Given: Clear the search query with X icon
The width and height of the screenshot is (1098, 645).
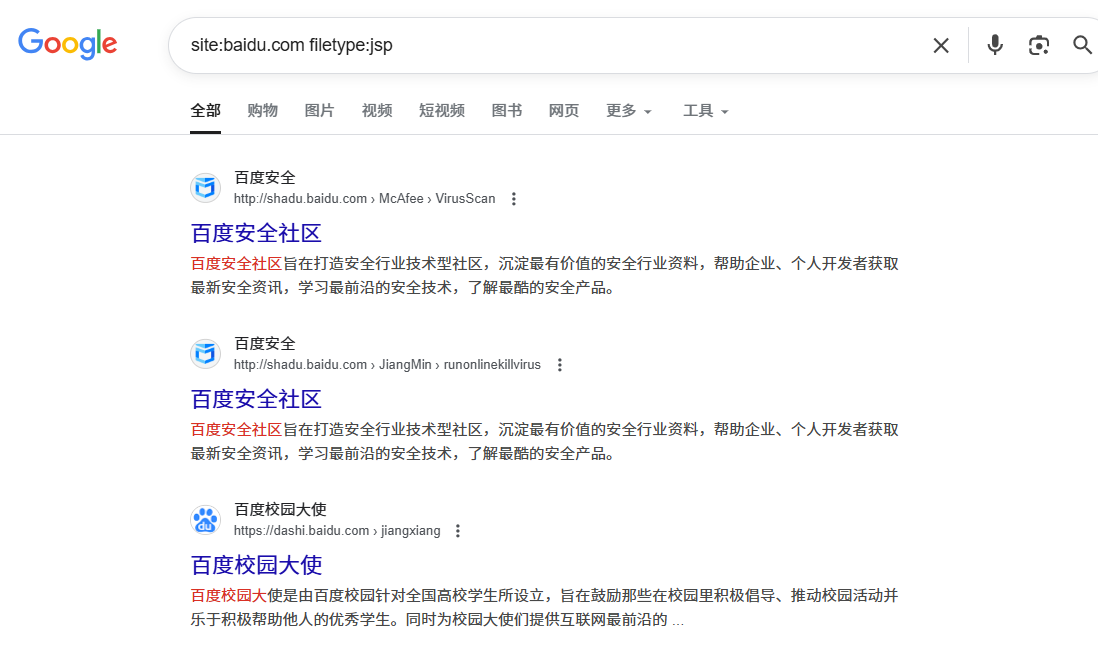Looking at the screenshot, I should [941, 46].
